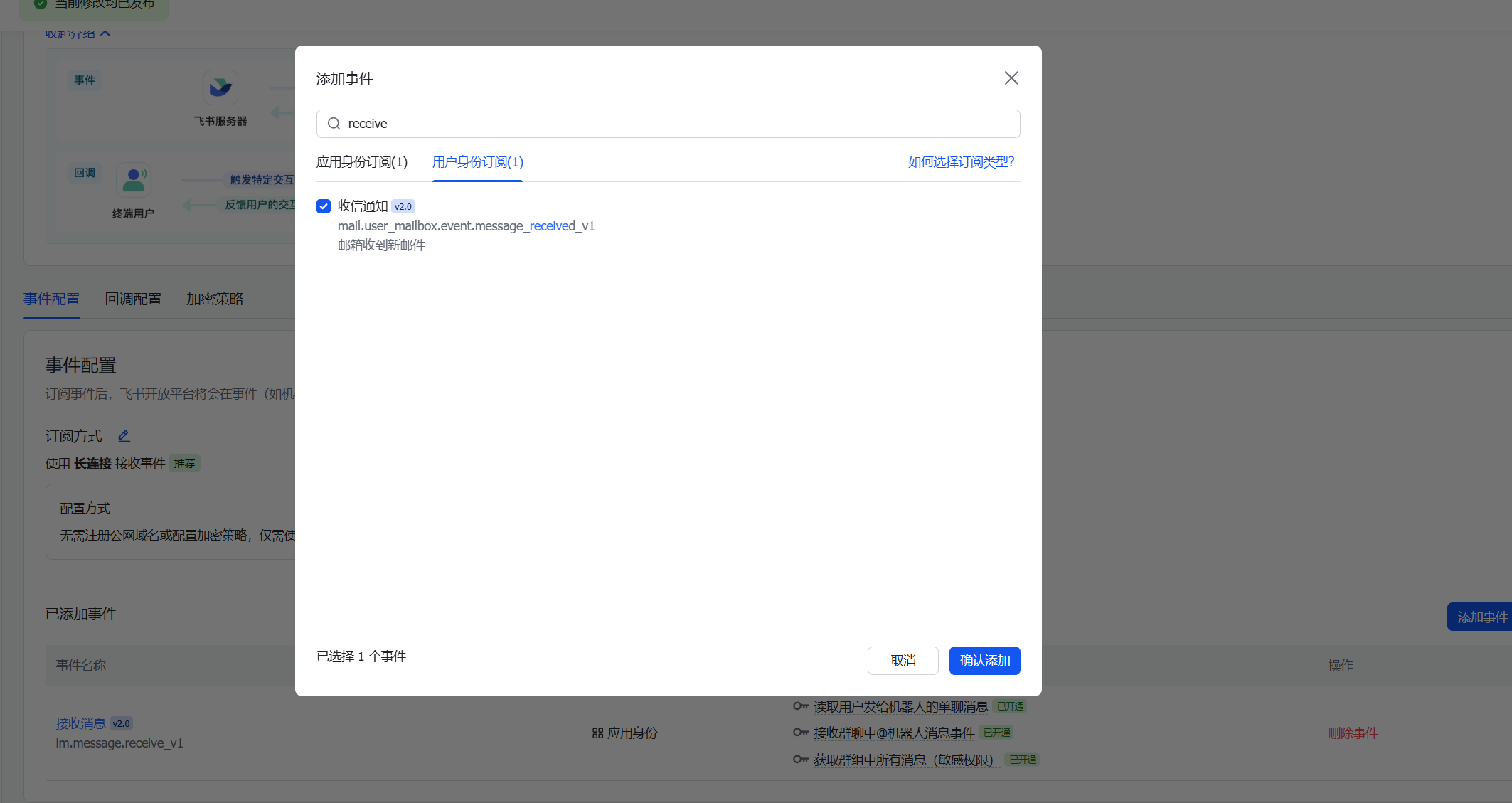Click the 收信通知 event name
1512x803 pixels.
tap(363, 206)
